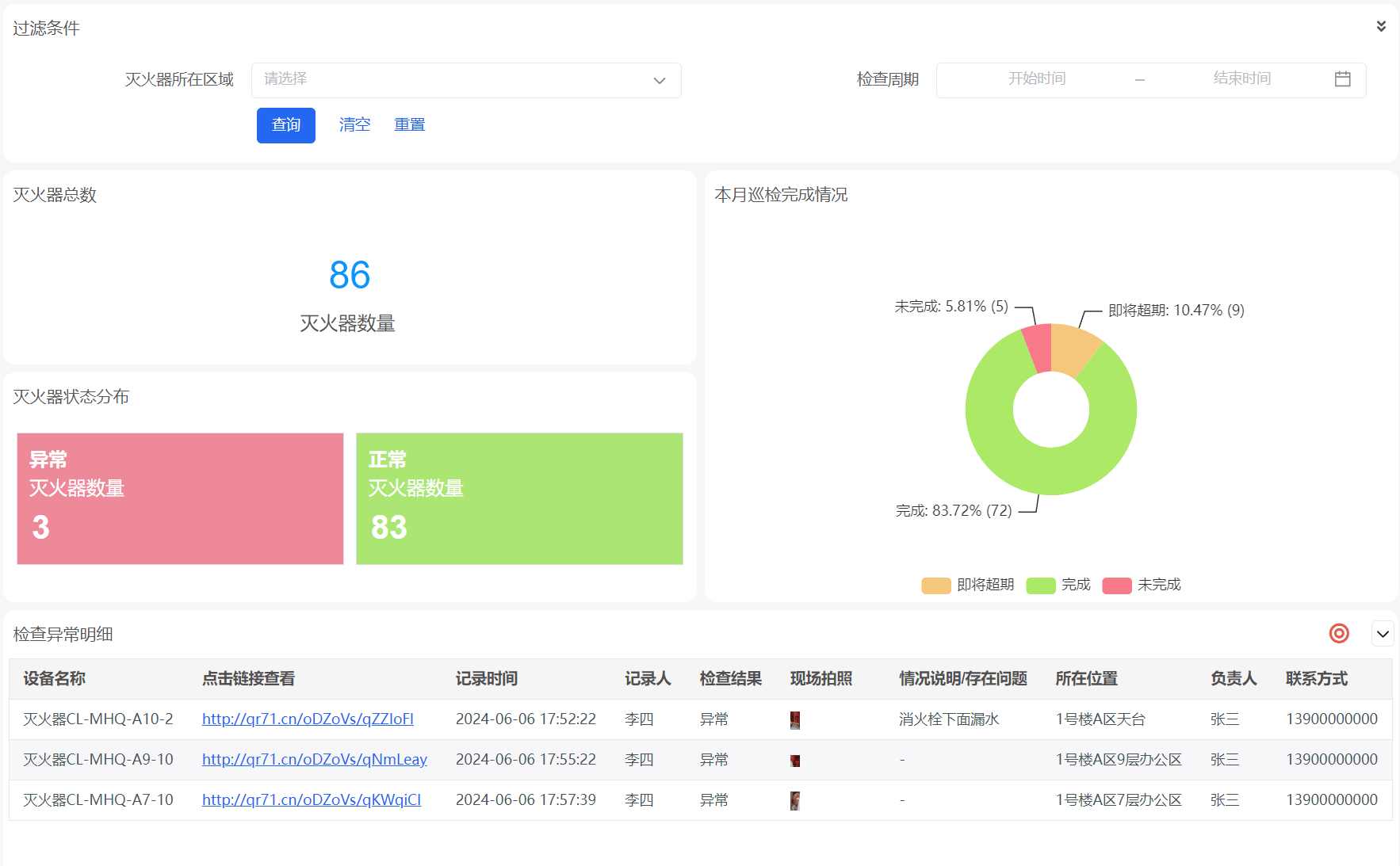
Task: Click the 开始时间 start date field
Action: 1036,79
